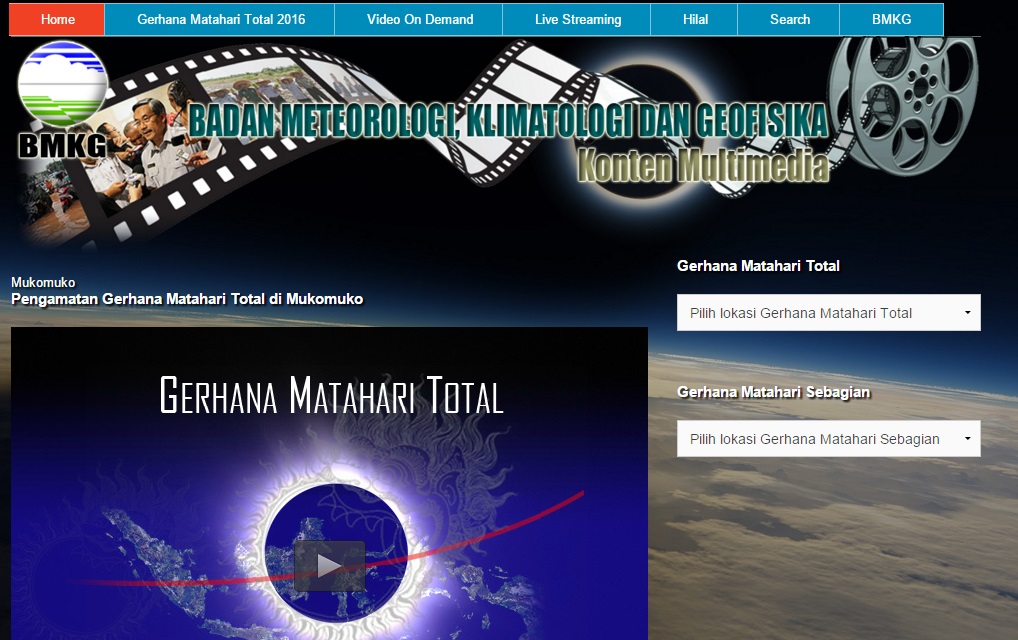Click the Konten Multimedia banner text
The height and width of the screenshot is (640, 1018).
pyautogui.click(x=703, y=165)
